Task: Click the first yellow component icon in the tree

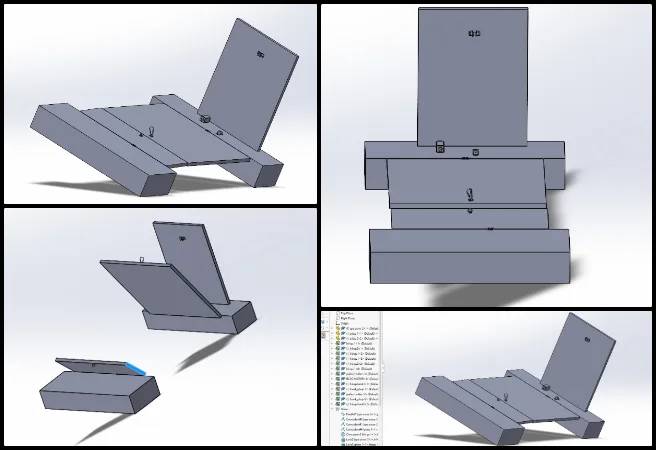Action: (338, 328)
